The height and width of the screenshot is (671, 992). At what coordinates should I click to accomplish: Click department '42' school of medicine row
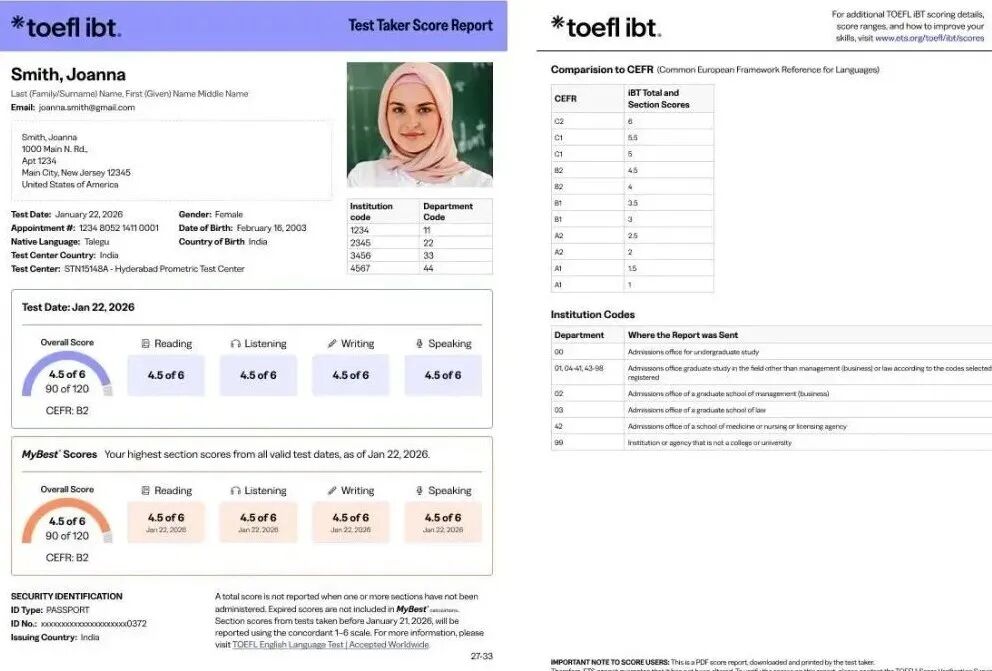(772, 426)
